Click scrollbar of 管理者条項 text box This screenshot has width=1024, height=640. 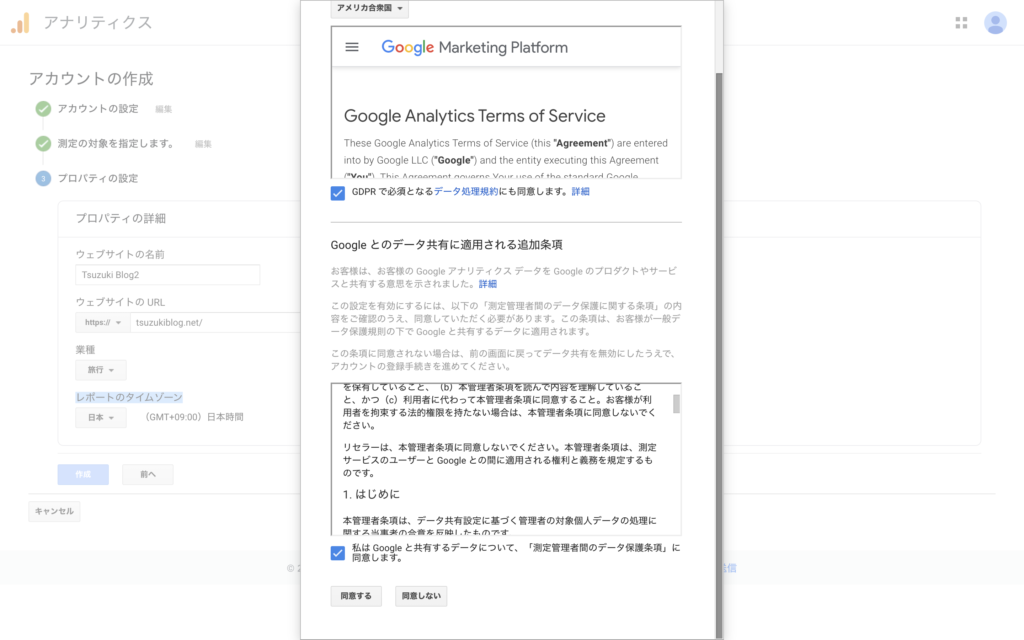[676, 404]
